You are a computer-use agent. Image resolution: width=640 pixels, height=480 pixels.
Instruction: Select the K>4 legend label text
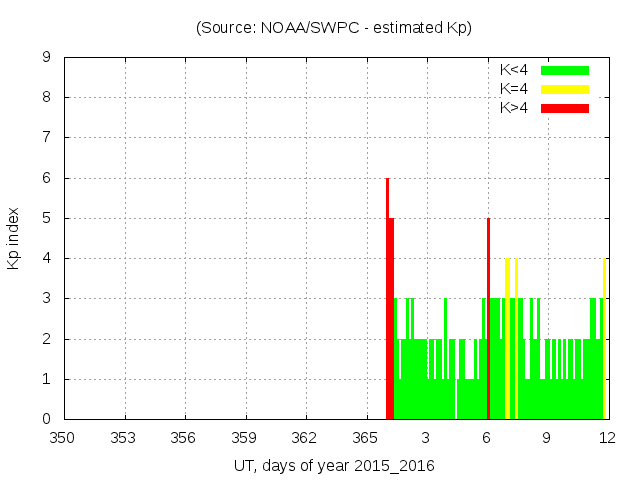pyautogui.click(x=514, y=108)
